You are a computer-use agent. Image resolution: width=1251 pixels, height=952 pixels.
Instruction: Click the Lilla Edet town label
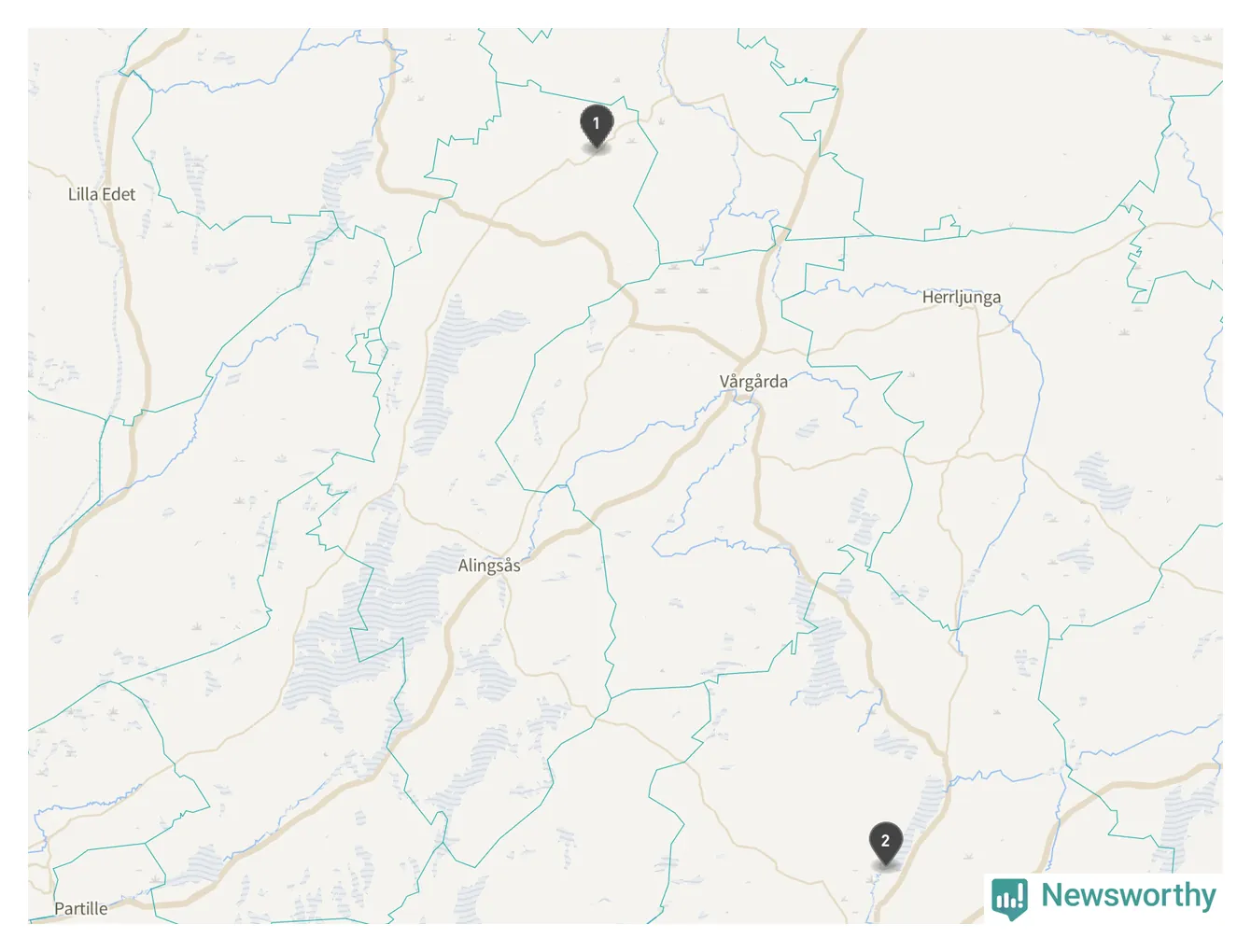click(x=102, y=194)
